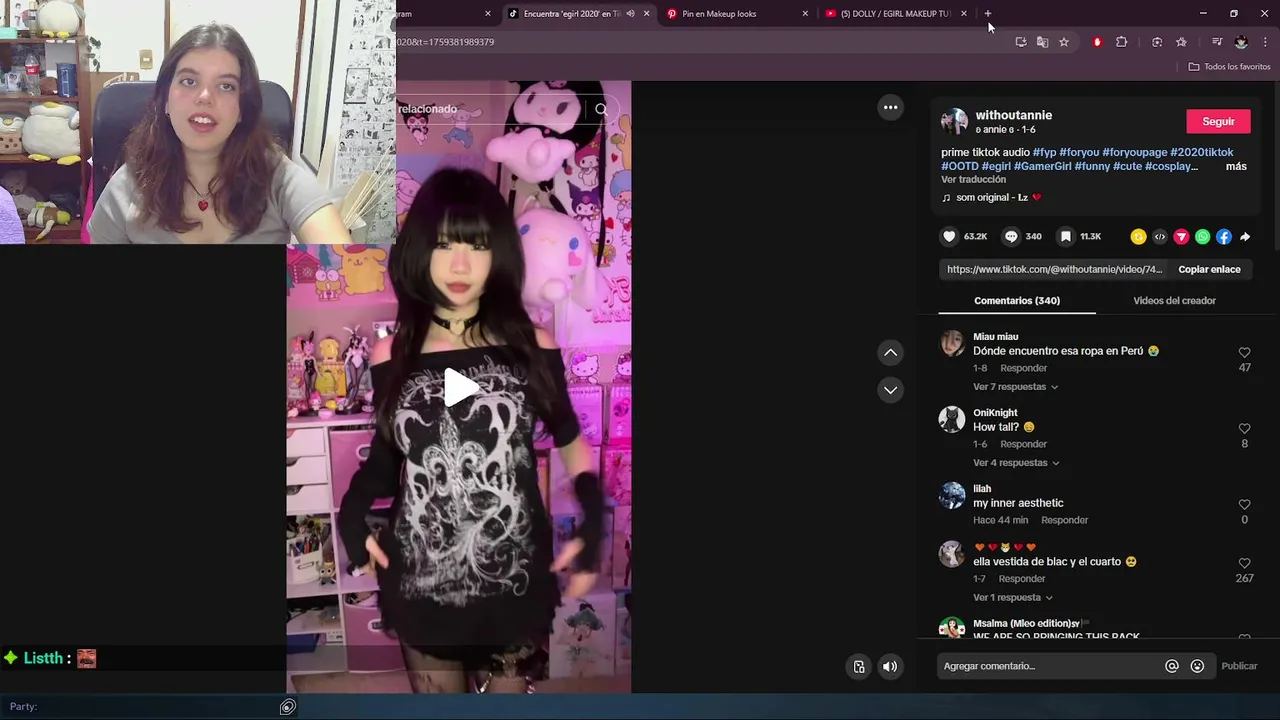The width and height of the screenshot is (1280, 720).
Task: Focus the 'Agregar comentario' input field
Action: tap(1050, 666)
